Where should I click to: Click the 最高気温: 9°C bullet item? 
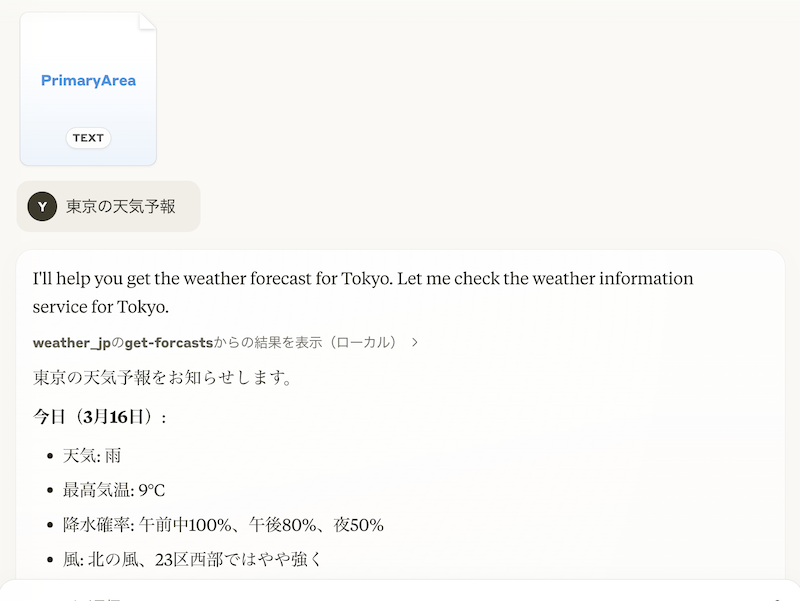pyautogui.click(x=114, y=490)
